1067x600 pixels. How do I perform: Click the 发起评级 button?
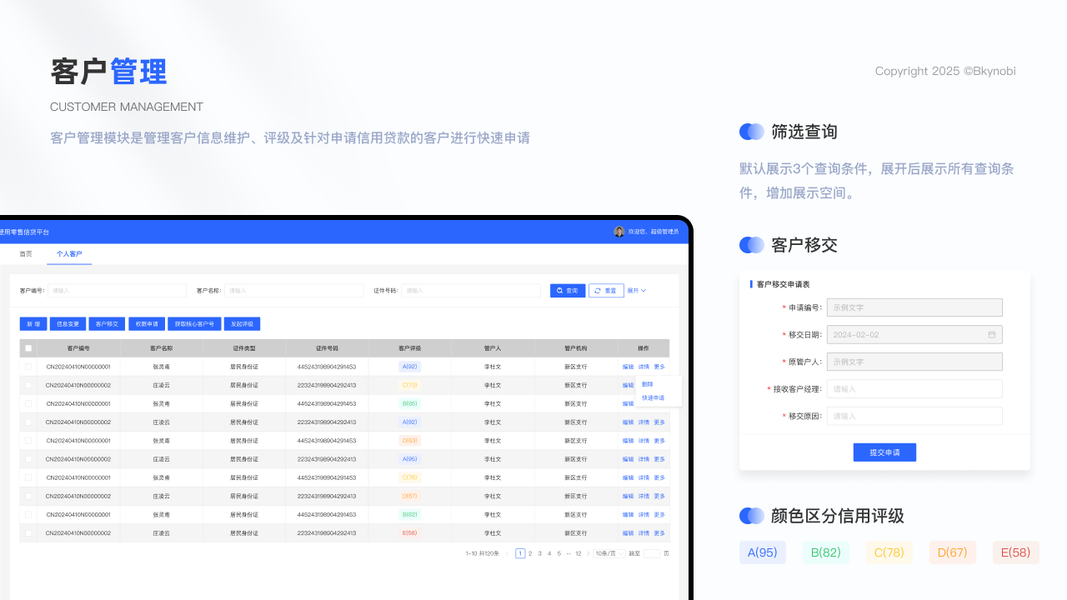click(x=242, y=324)
